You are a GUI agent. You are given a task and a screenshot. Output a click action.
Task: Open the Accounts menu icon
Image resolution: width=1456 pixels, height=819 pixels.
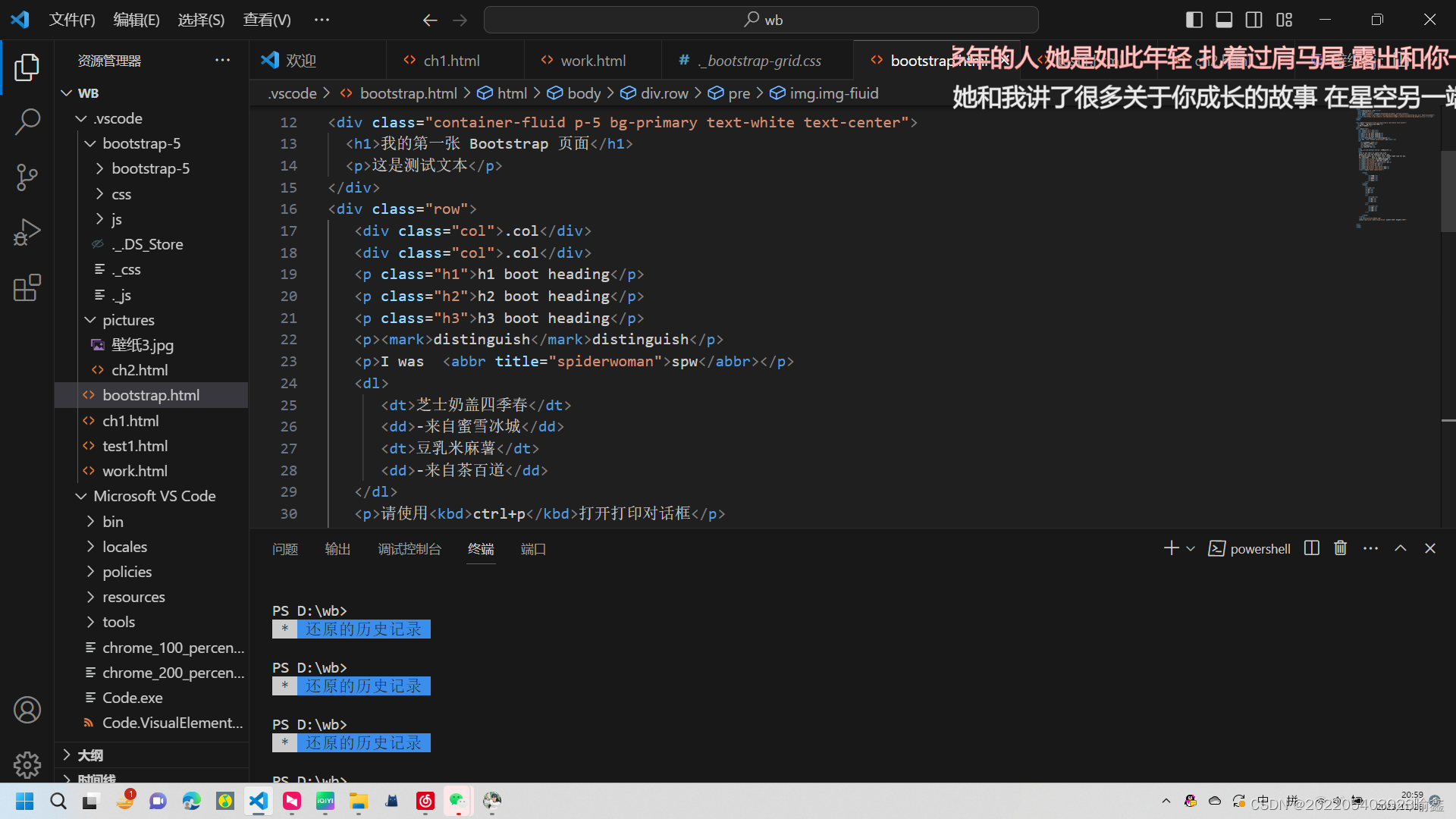[27, 710]
